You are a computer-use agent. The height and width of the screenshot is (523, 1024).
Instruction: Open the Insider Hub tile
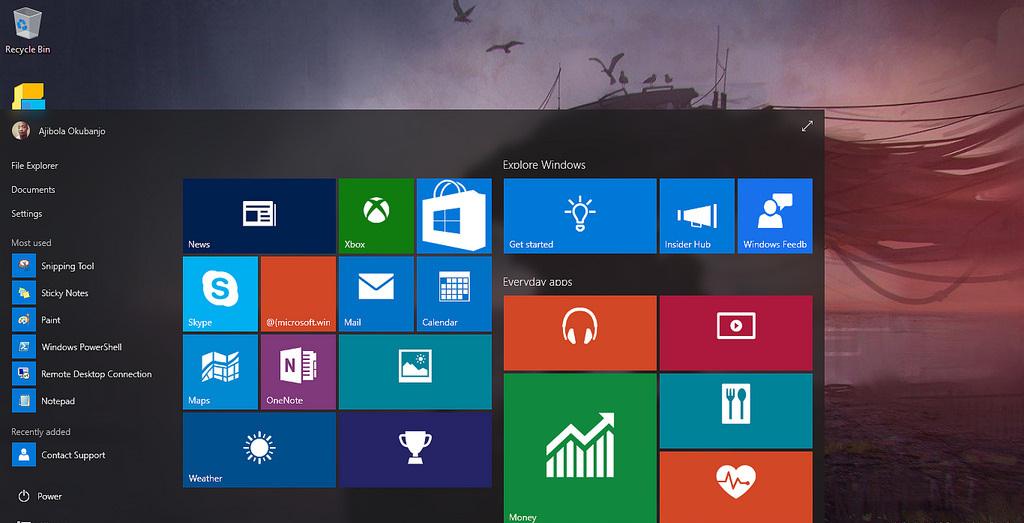point(696,215)
